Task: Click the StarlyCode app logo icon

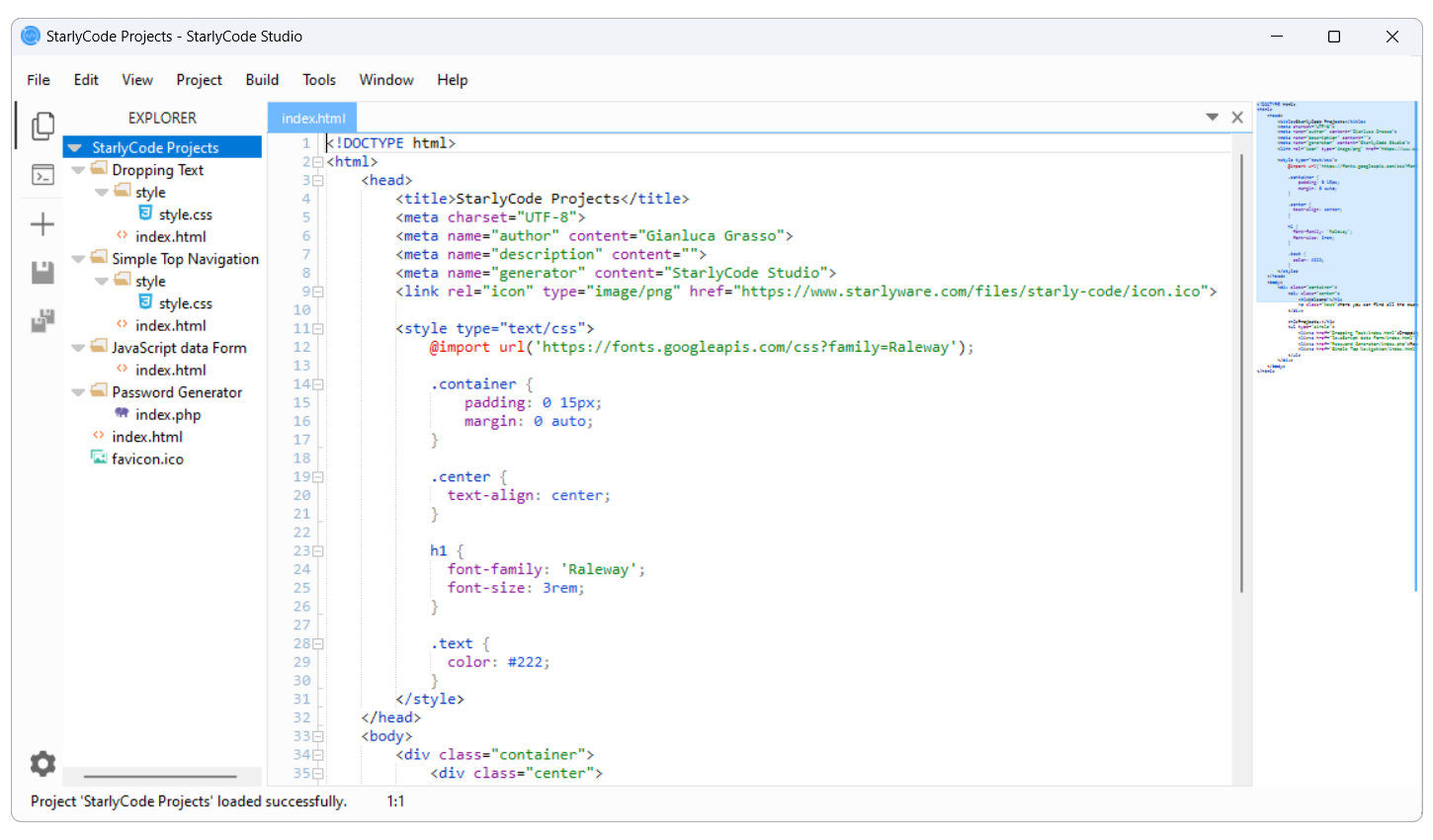Action: pos(31,36)
